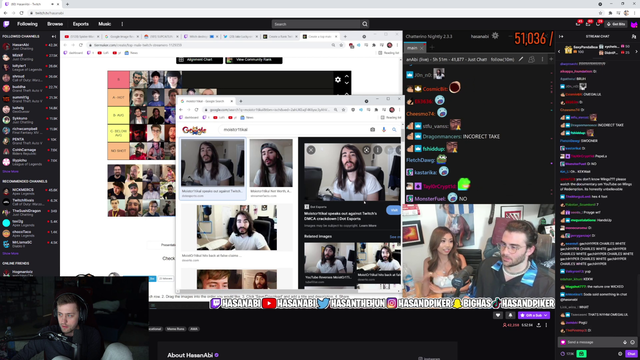The image size is (640, 360).
Task: Select first image result speaks out against Twitch
Action: pos(213,163)
